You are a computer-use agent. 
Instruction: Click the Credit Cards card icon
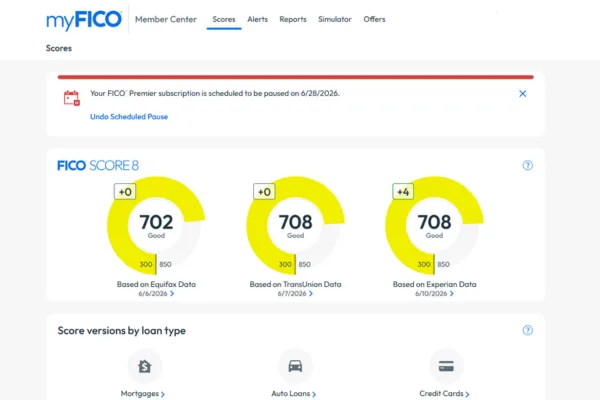click(x=446, y=366)
